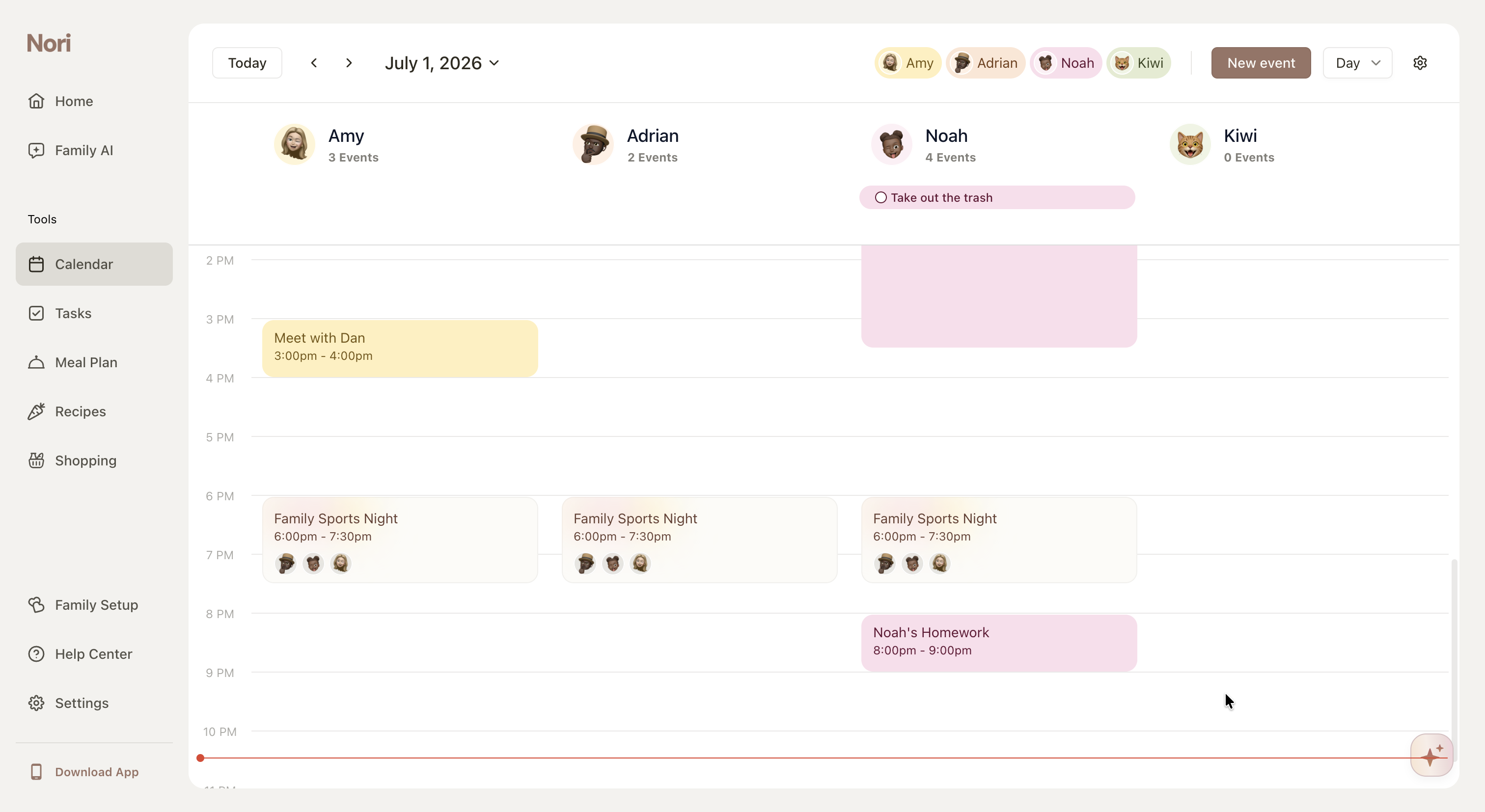1485x812 pixels.
Task: Click the Family AI chat sparkle icon
Action: point(36,150)
